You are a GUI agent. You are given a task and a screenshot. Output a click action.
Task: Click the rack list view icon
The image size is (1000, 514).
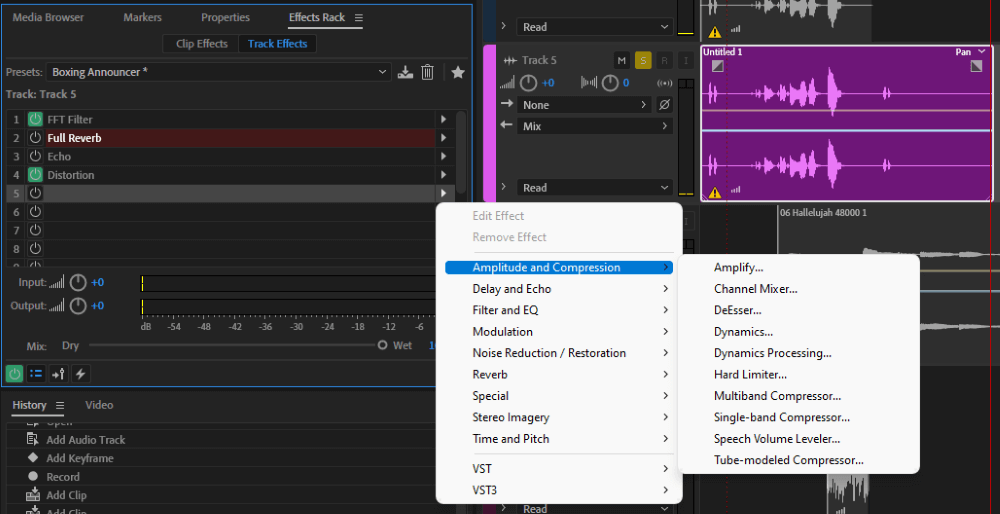pyautogui.click(x=36, y=374)
